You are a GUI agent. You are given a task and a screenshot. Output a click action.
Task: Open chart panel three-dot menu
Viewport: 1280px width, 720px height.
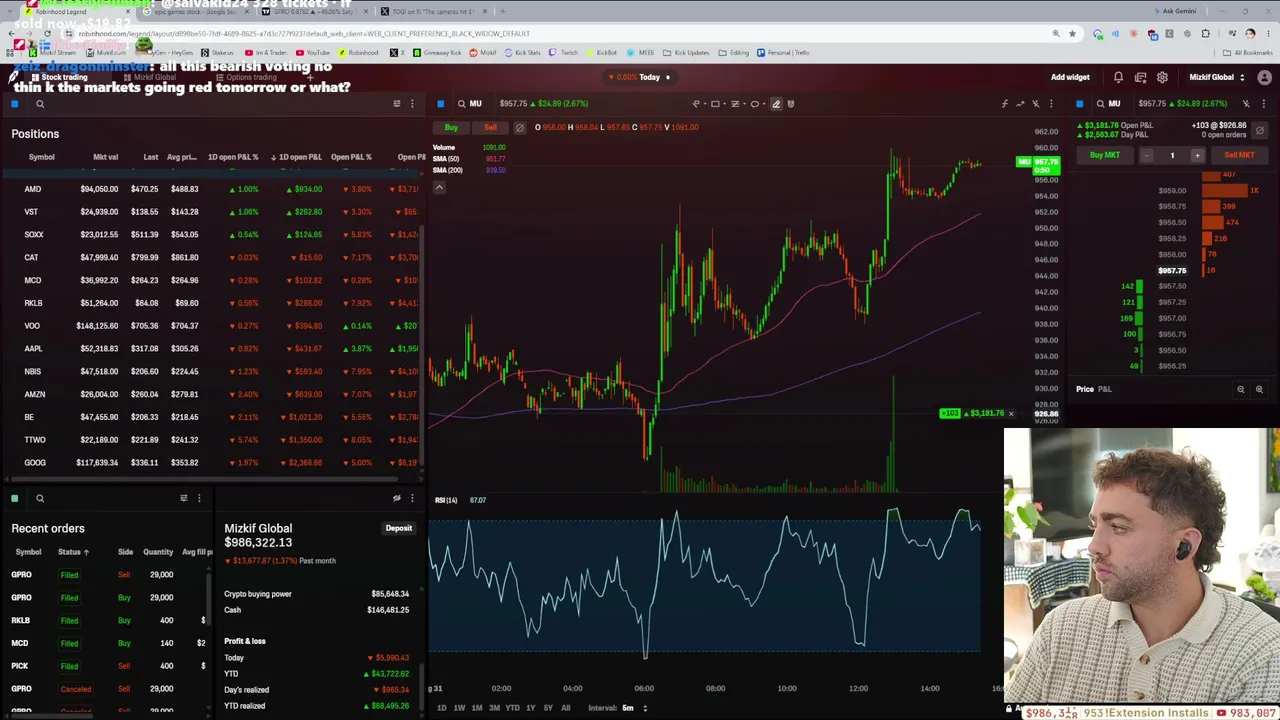point(1051,104)
